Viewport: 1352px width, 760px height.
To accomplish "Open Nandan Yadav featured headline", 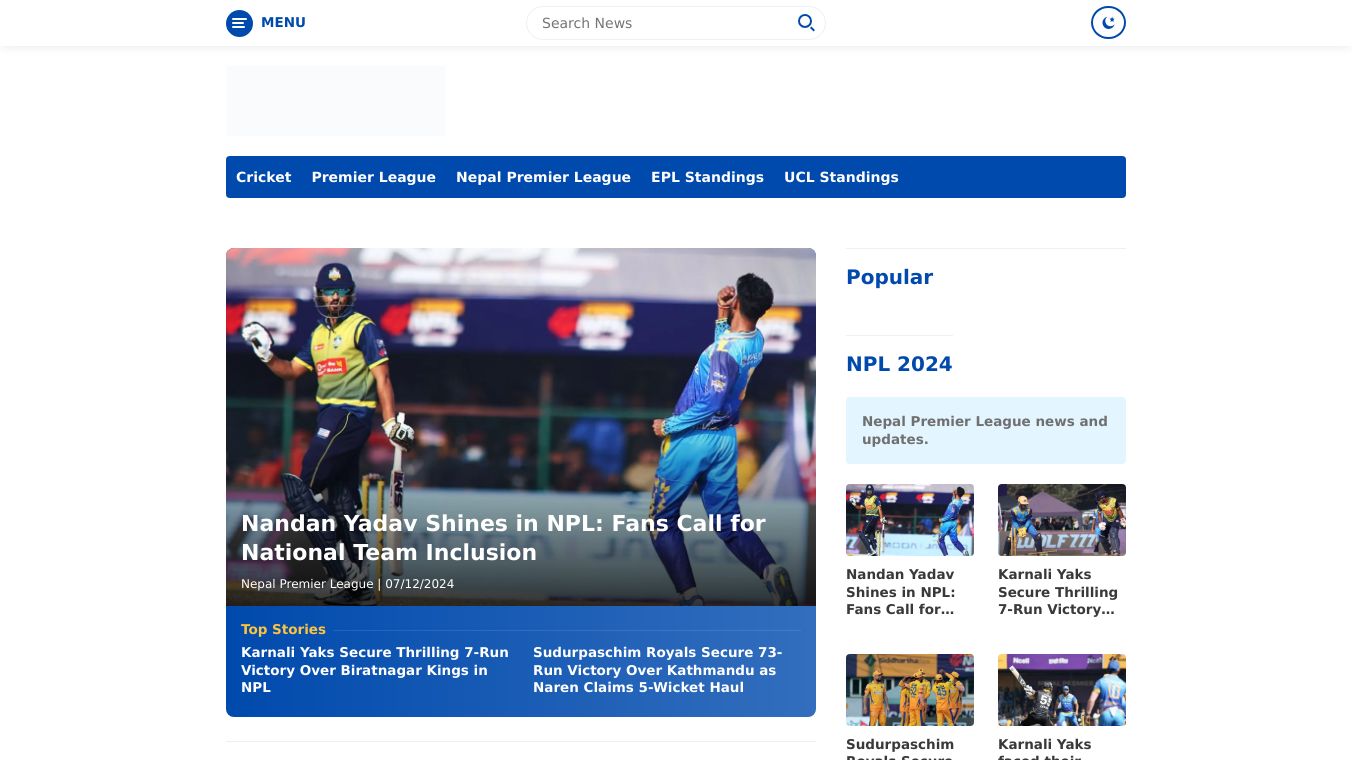I will (503, 538).
